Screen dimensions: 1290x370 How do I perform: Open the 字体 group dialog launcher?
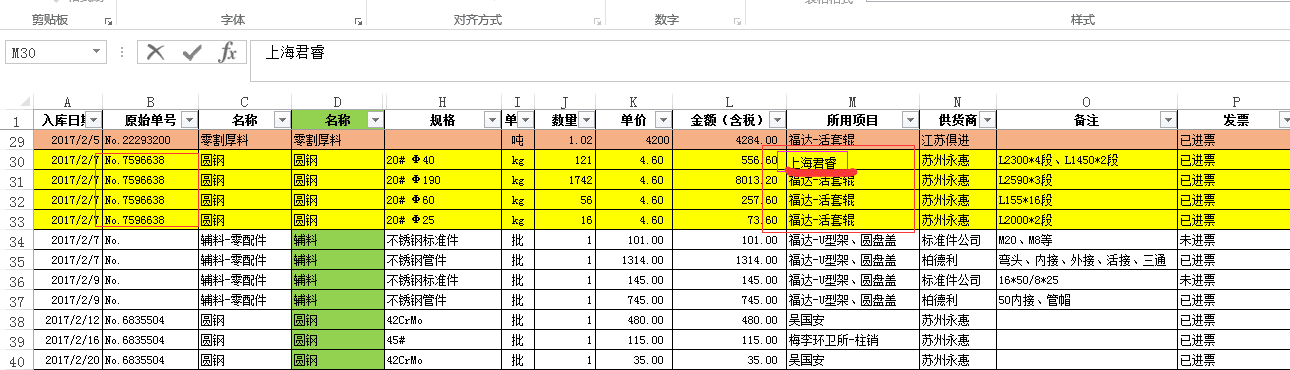(358, 21)
